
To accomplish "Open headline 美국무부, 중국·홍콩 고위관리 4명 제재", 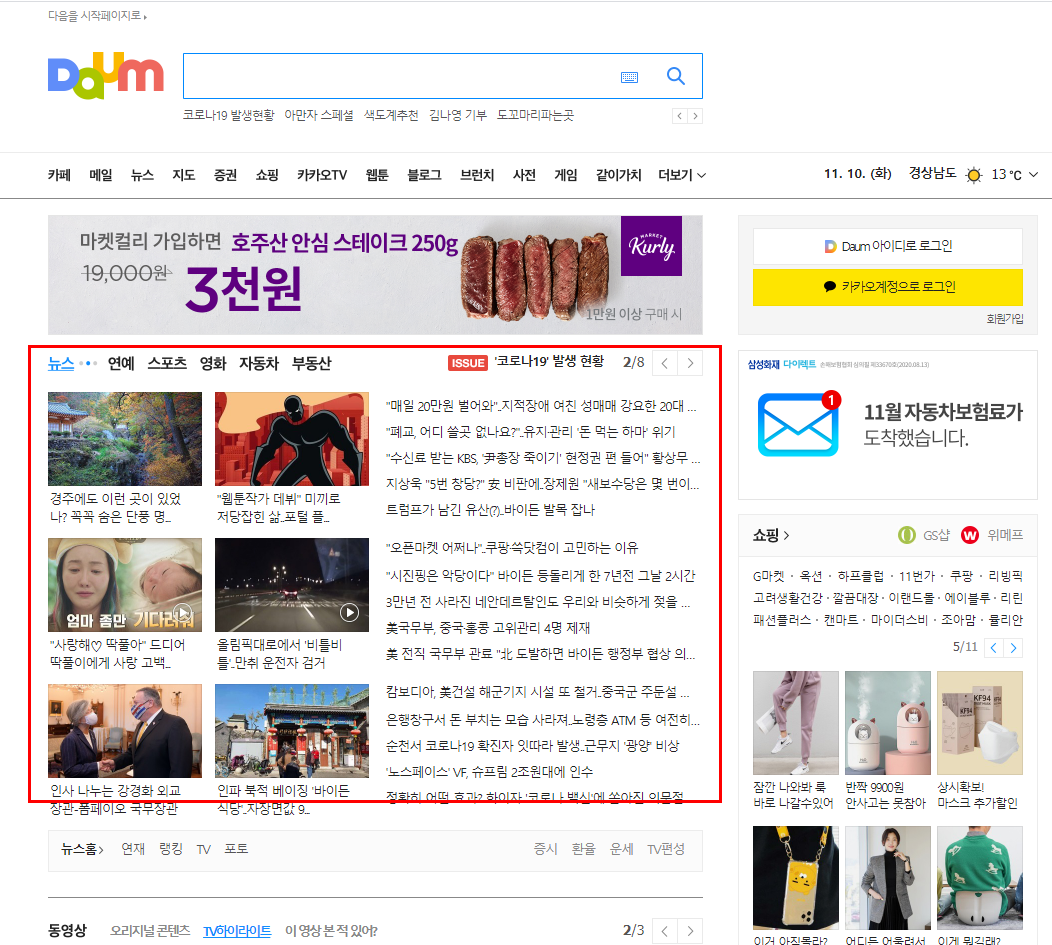I will coord(488,628).
